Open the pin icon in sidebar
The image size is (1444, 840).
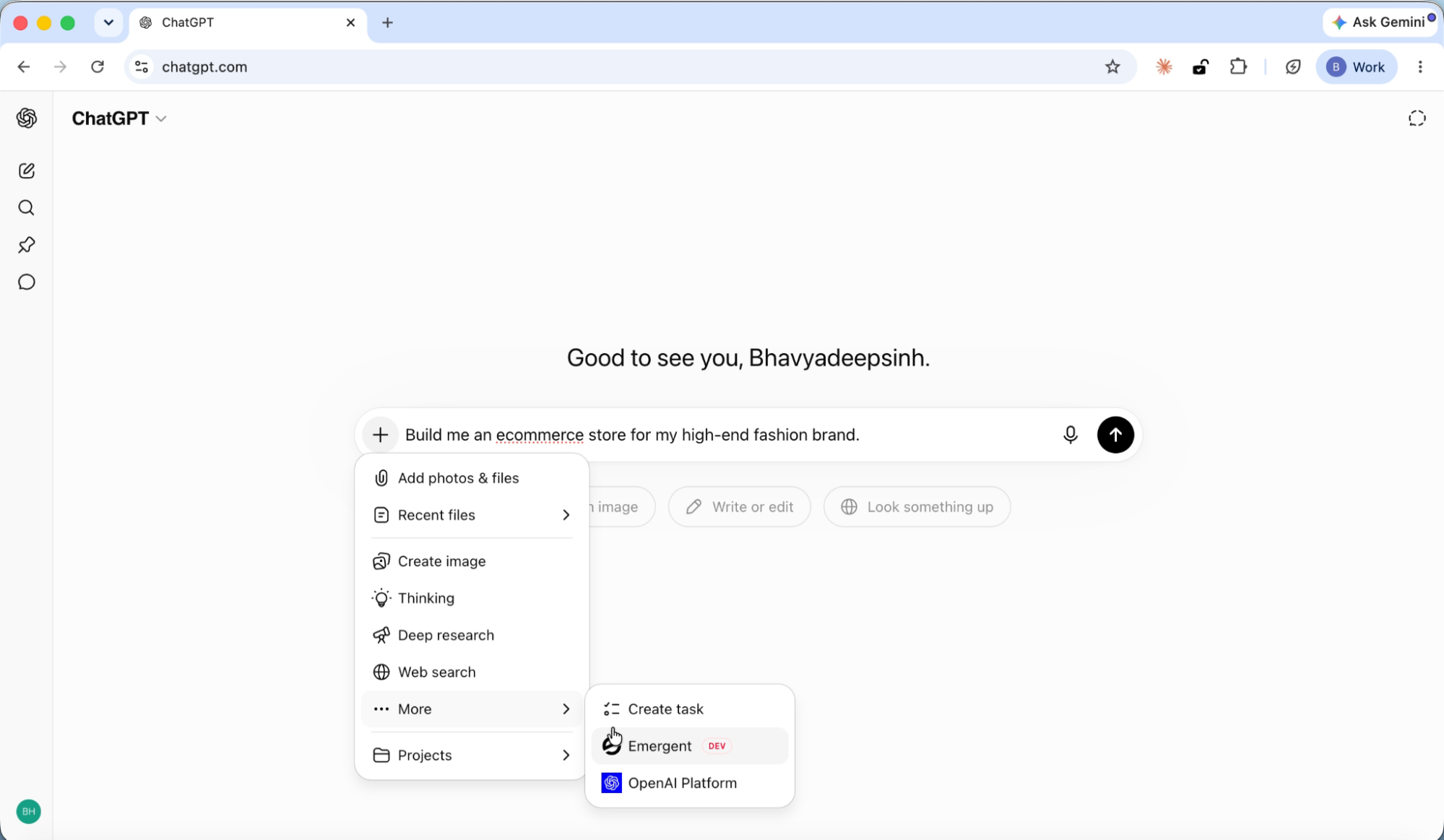(27, 245)
